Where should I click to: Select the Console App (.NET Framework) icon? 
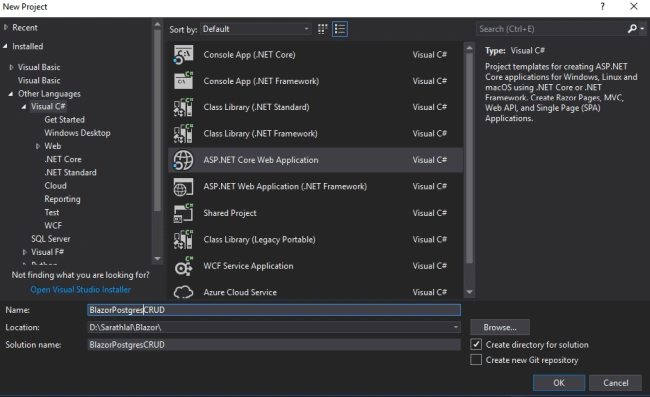click(183, 81)
